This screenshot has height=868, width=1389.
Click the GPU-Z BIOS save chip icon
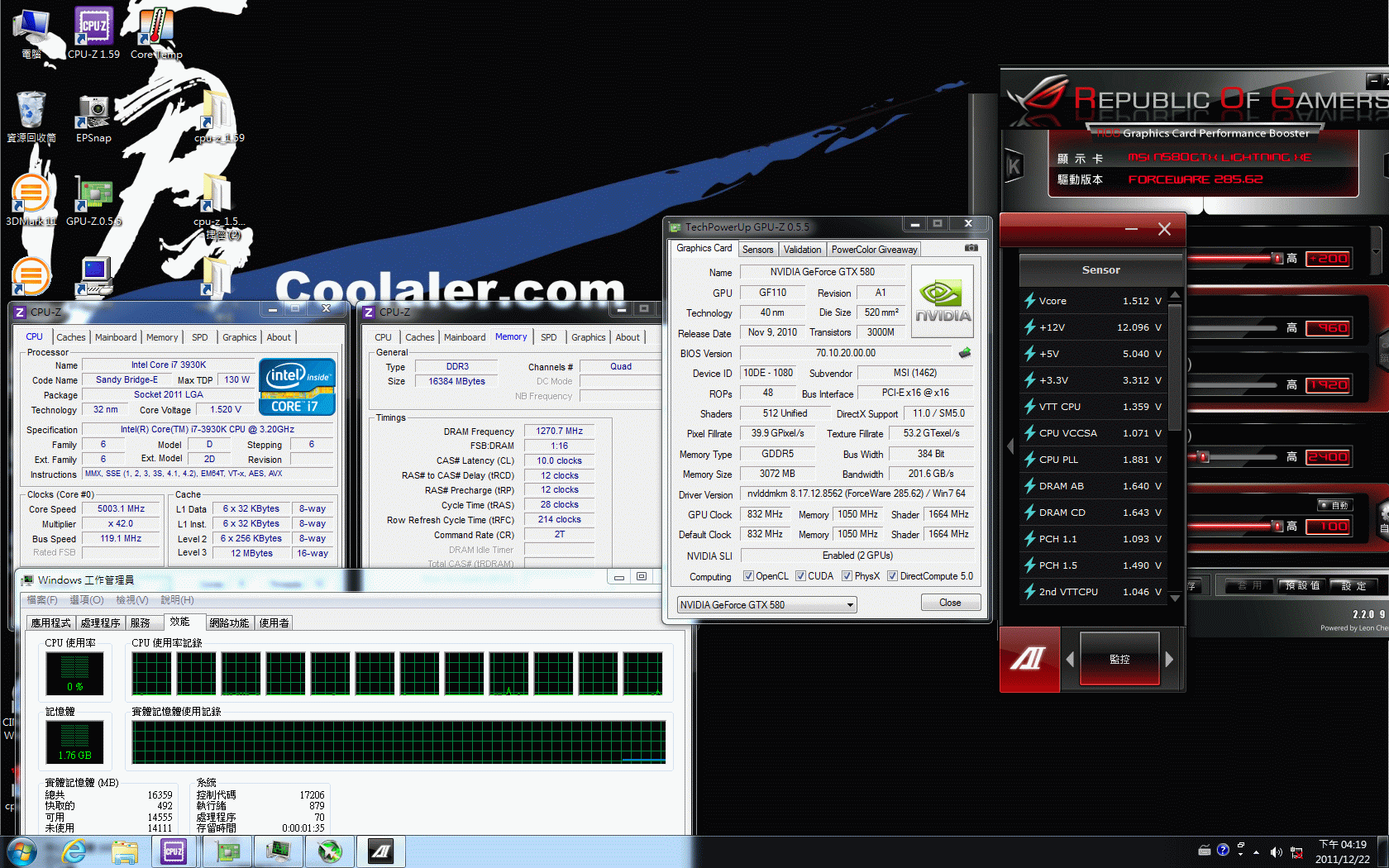[x=965, y=353]
